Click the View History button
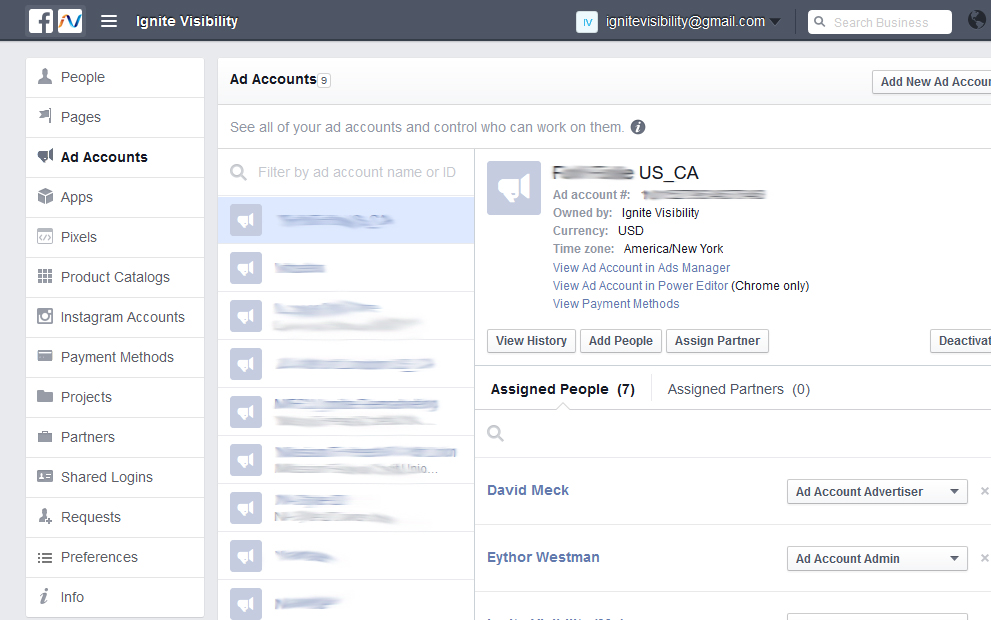Viewport: 991px width, 620px height. (531, 341)
